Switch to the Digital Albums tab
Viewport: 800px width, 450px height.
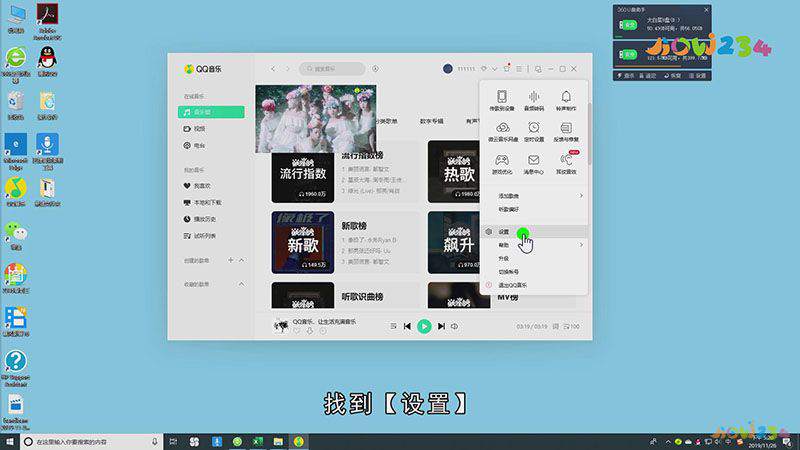tap(431, 121)
